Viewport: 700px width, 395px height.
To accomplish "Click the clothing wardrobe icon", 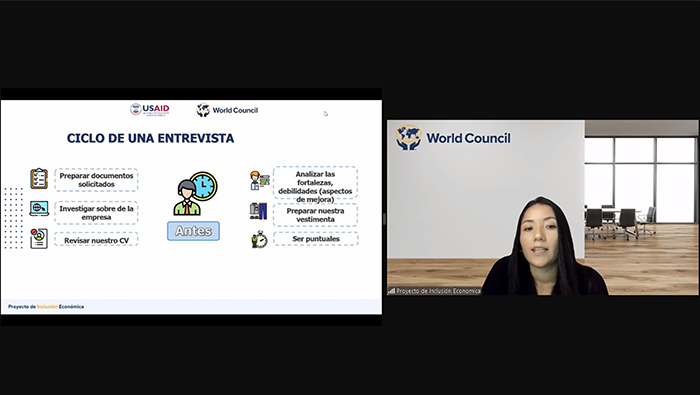I will (258, 211).
